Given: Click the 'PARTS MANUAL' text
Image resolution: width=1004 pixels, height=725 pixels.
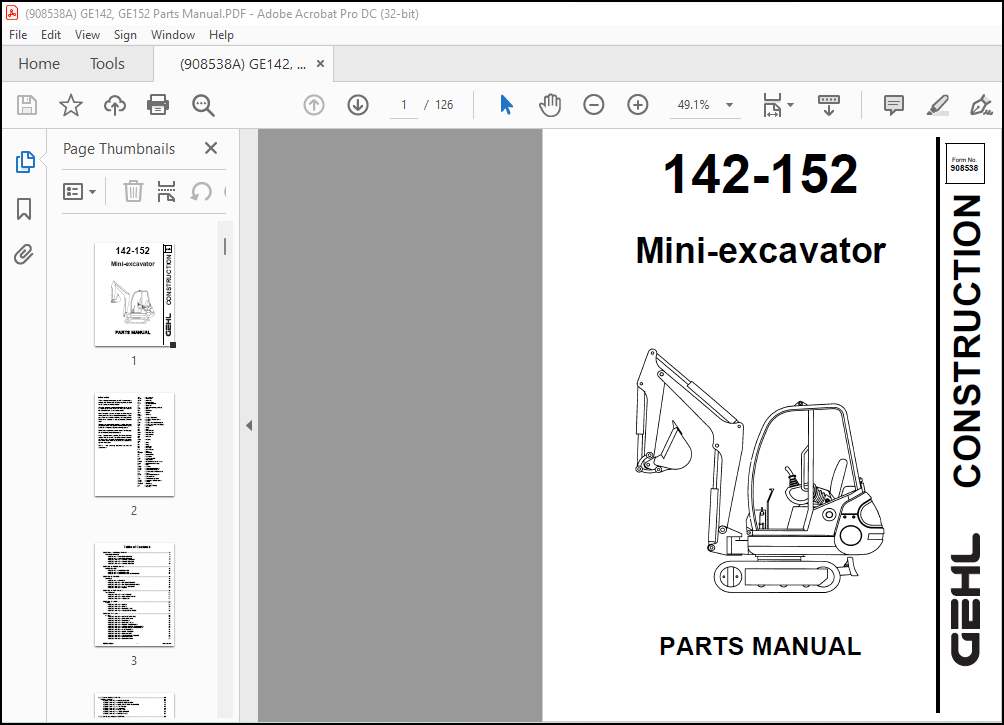Looking at the screenshot, I should tap(760, 646).
